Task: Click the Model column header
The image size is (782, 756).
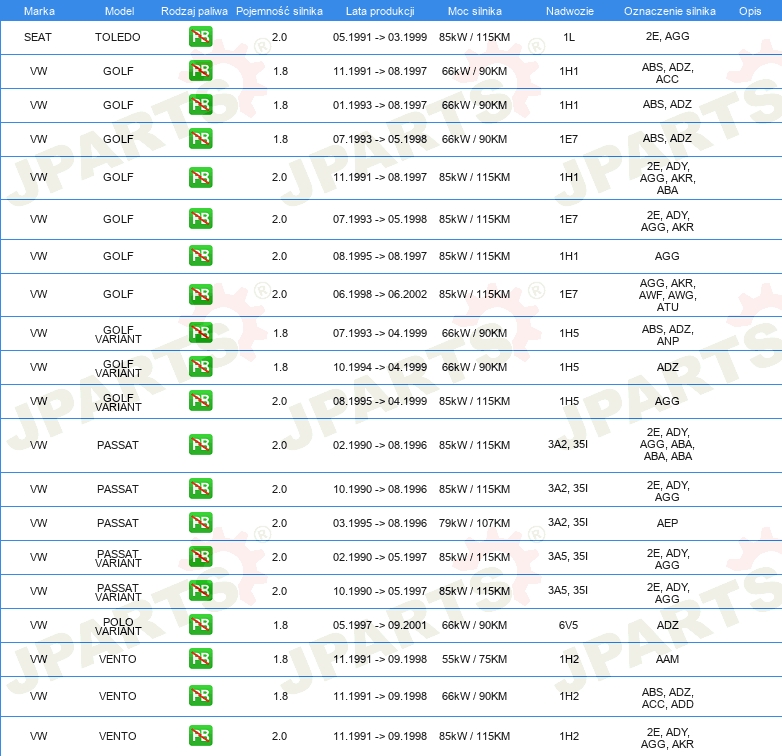Action: click(x=119, y=11)
